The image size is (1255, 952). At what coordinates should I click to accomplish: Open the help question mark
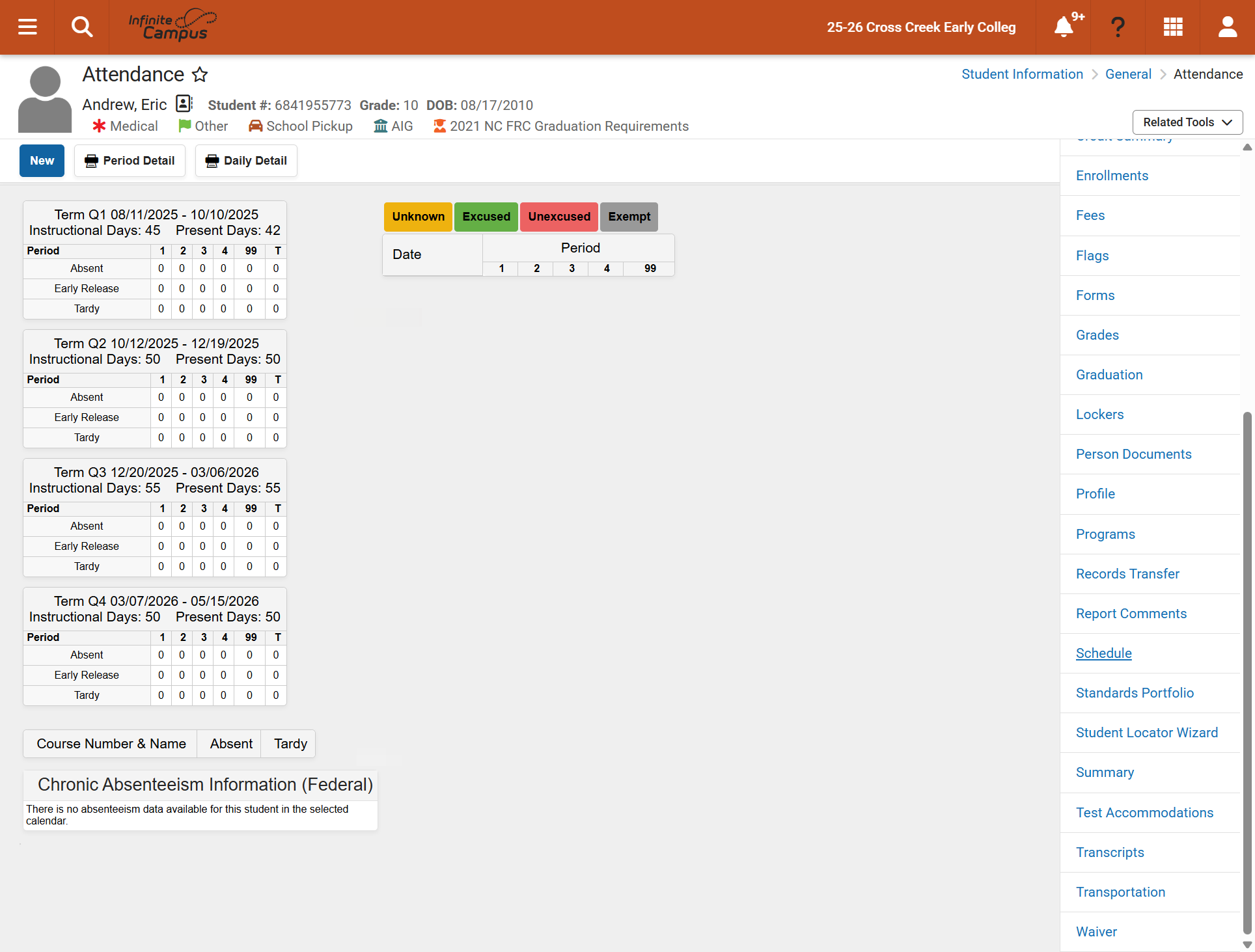1118,27
